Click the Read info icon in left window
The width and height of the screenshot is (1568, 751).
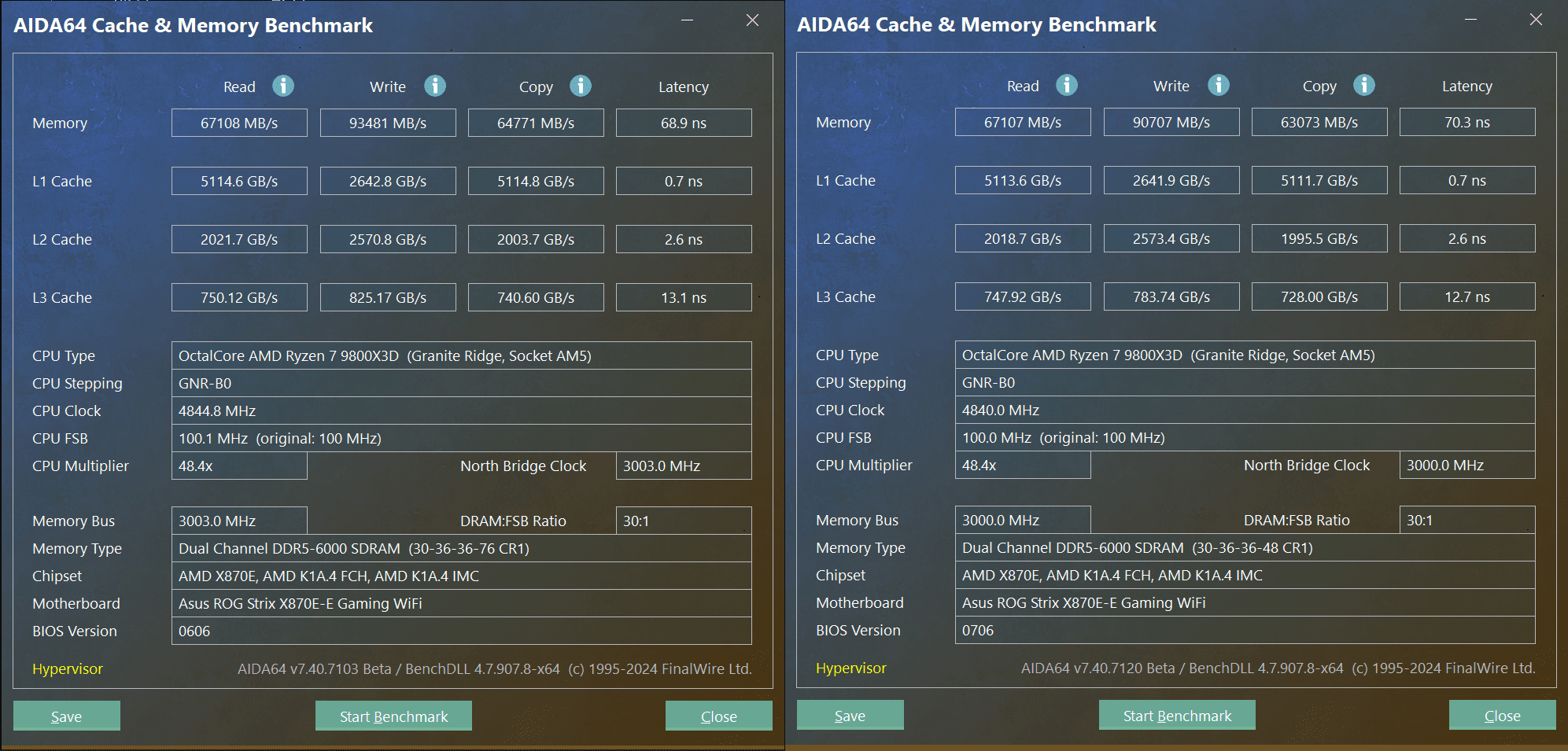coord(283,86)
